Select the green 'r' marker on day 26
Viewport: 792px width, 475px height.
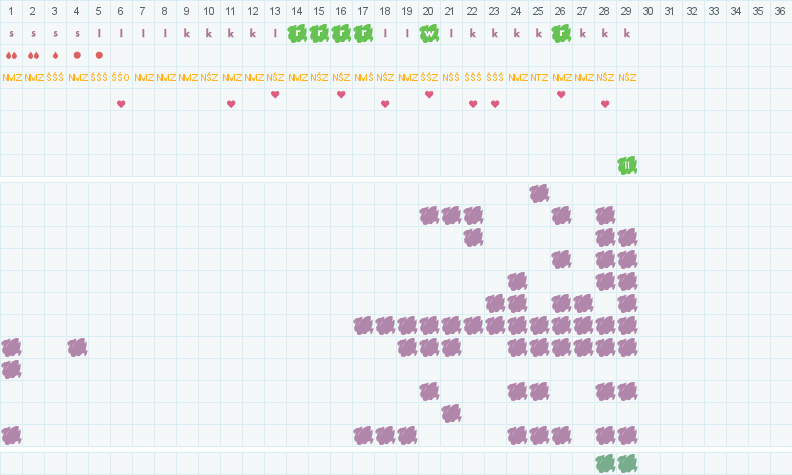(x=561, y=33)
